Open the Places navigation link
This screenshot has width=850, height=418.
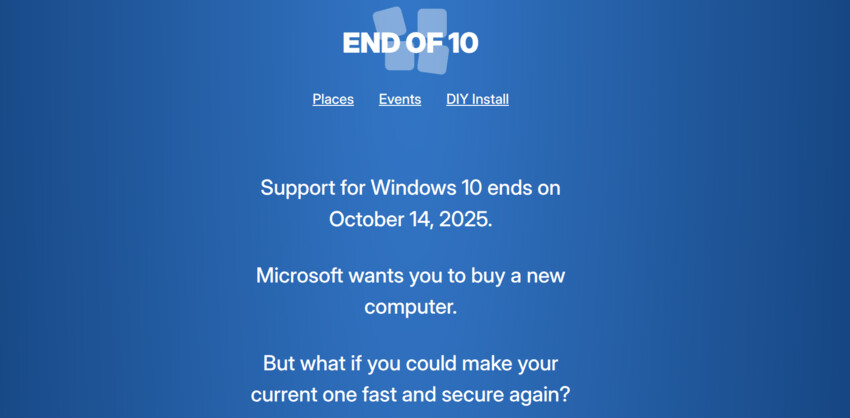[x=333, y=99]
